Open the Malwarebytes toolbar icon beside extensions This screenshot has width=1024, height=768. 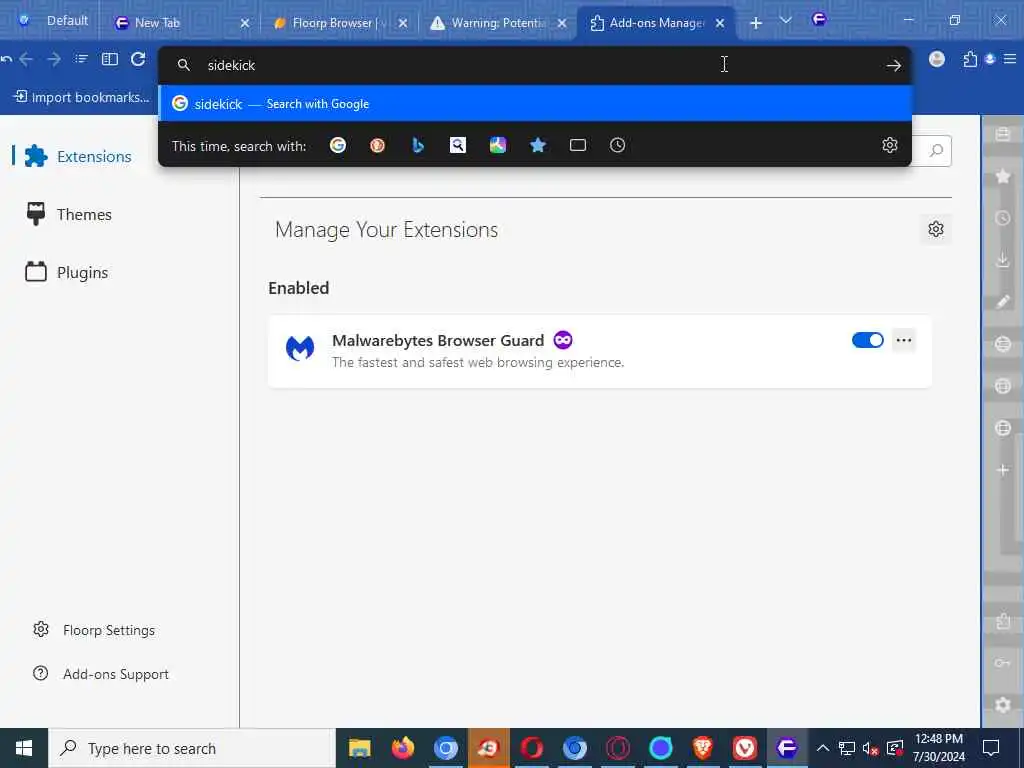pyautogui.click(x=990, y=59)
